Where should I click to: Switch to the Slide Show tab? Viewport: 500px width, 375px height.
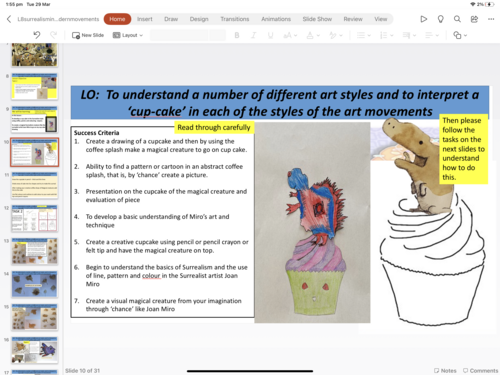point(317,19)
